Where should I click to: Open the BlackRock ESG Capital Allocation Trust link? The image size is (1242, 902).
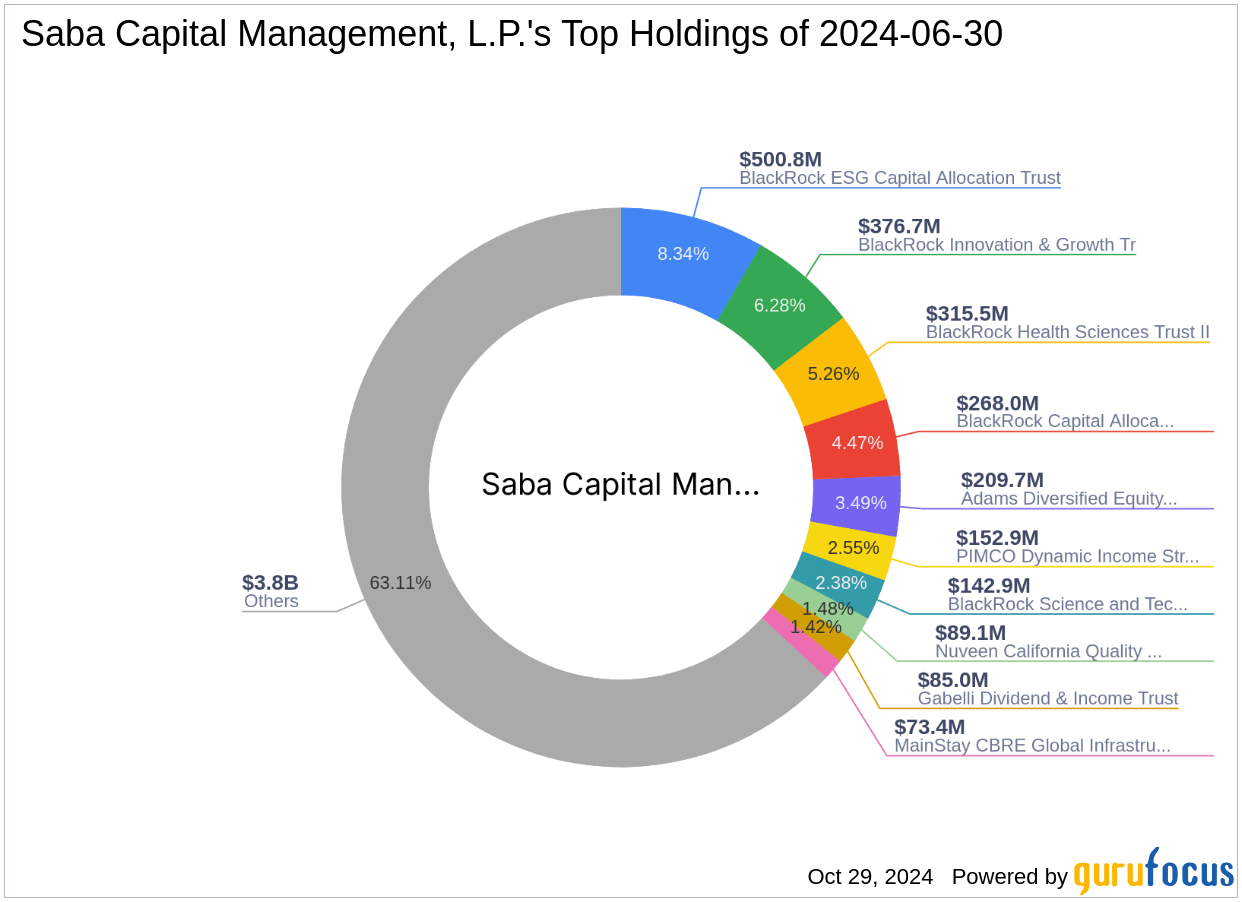[899, 178]
